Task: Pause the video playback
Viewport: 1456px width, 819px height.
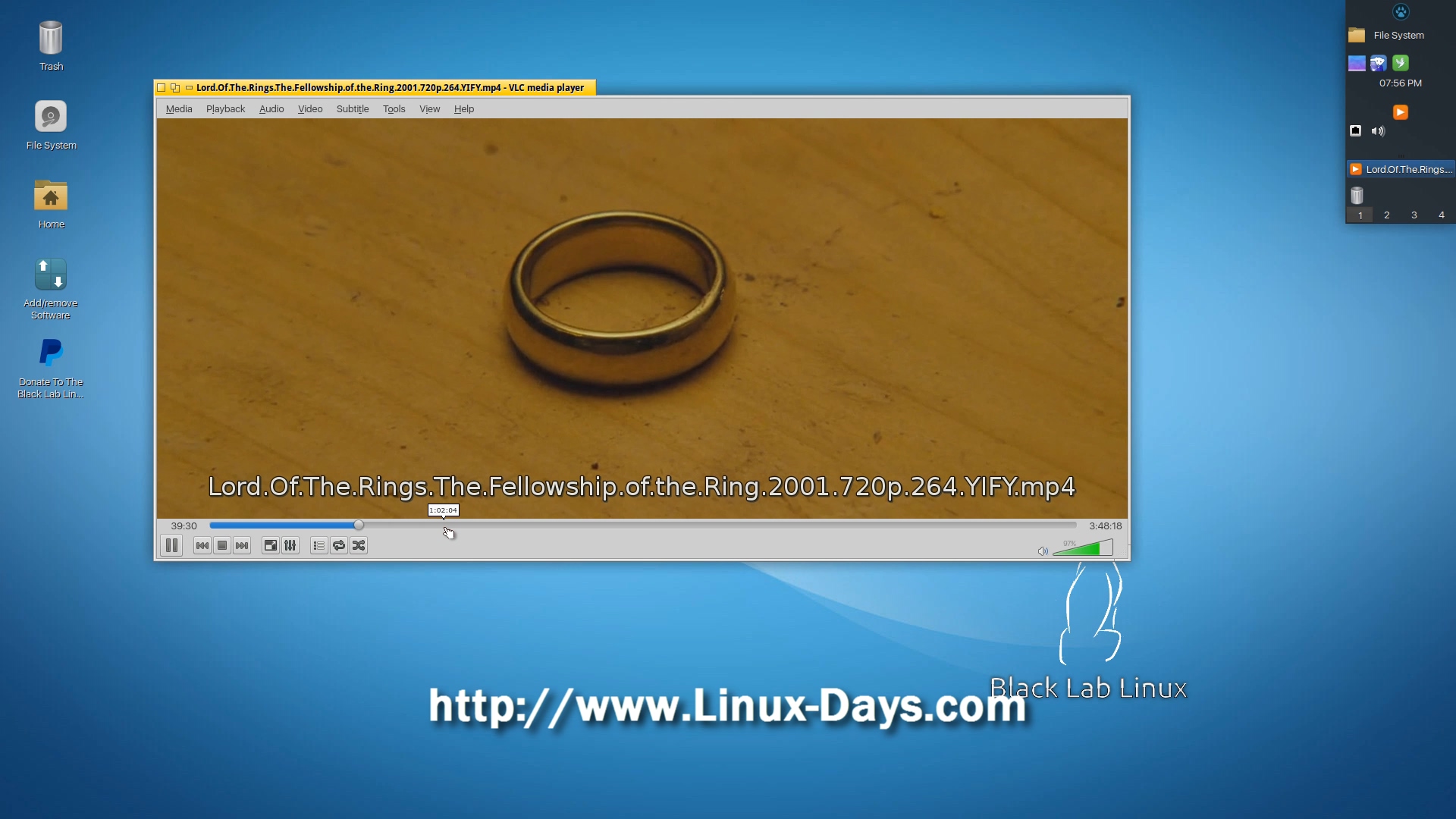Action: 171,545
